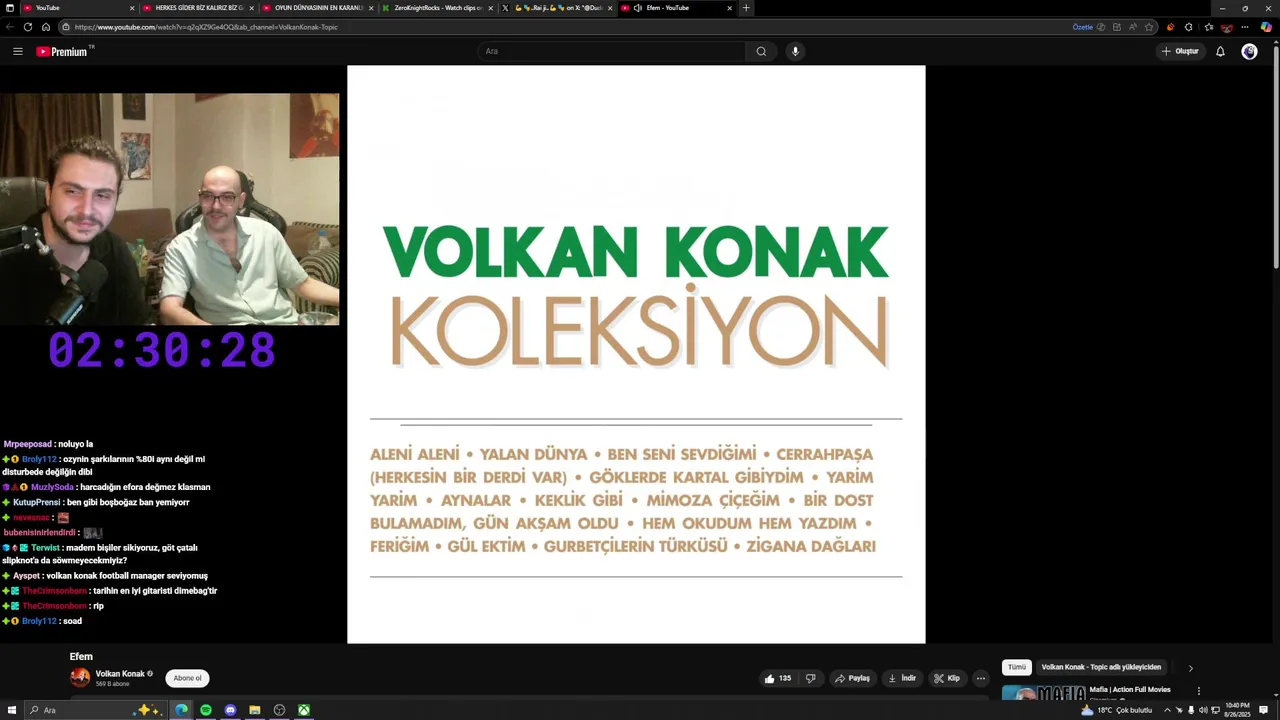Reload the page in browser
This screenshot has height=720, width=1280.
[x=28, y=27]
